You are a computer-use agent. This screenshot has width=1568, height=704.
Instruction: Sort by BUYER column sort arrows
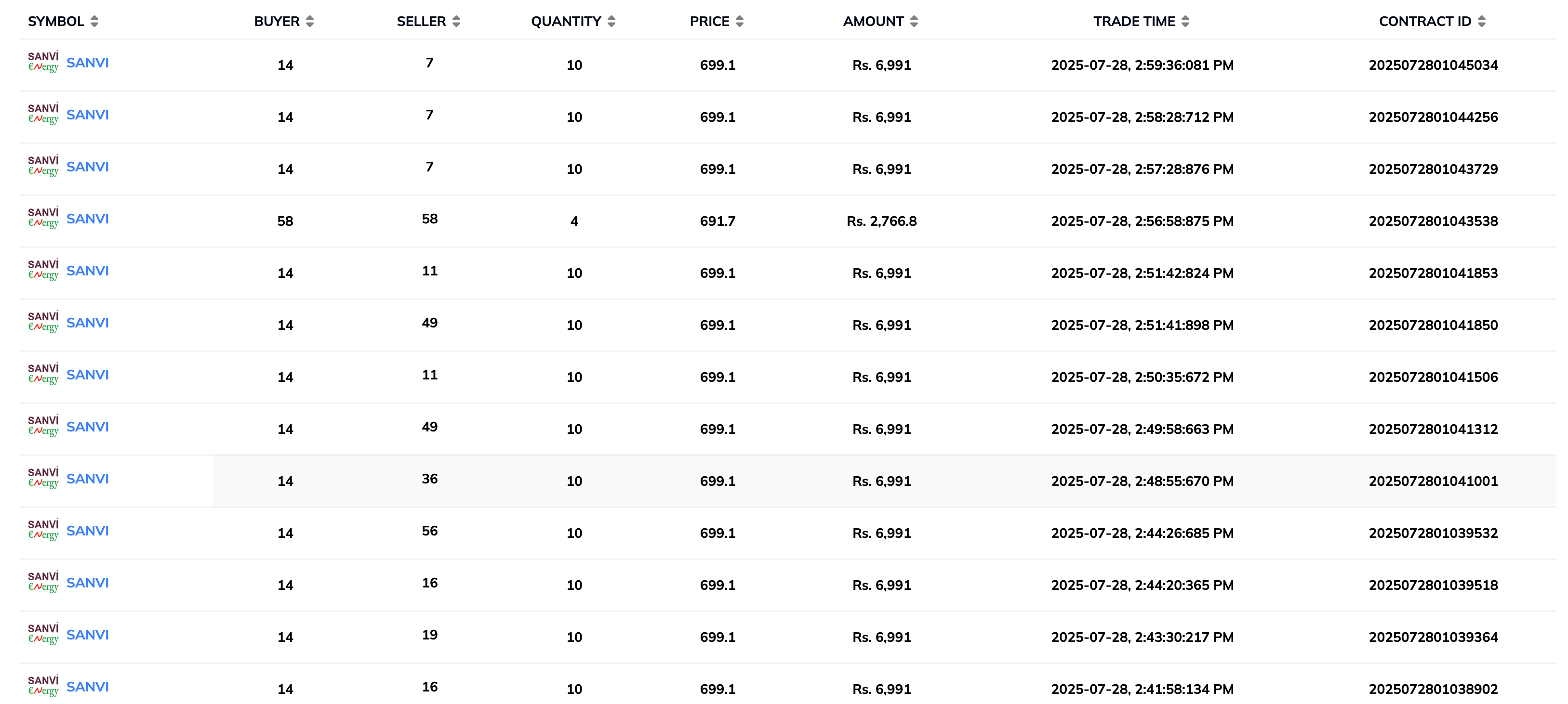click(310, 21)
